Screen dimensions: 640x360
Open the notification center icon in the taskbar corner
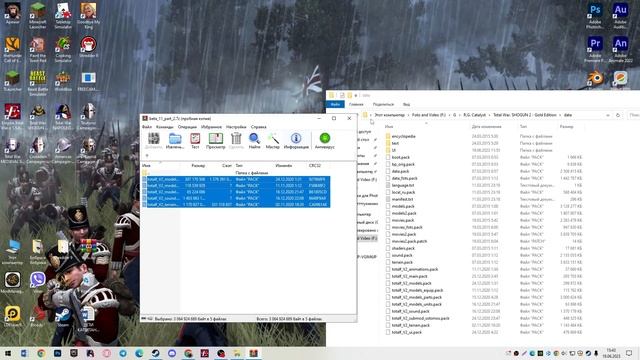click(x=629, y=353)
